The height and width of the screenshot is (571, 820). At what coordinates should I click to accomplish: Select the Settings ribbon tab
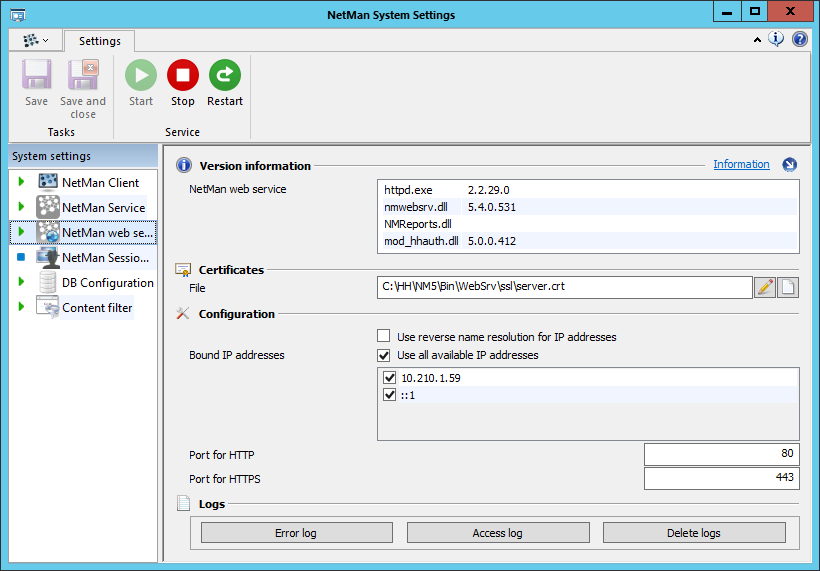point(100,41)
